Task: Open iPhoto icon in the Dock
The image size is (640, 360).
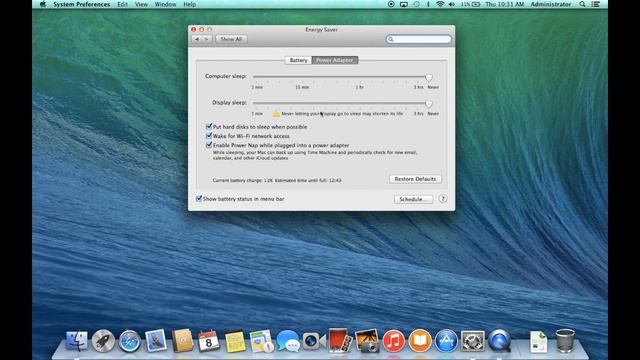Action: (x=367, y=341)
